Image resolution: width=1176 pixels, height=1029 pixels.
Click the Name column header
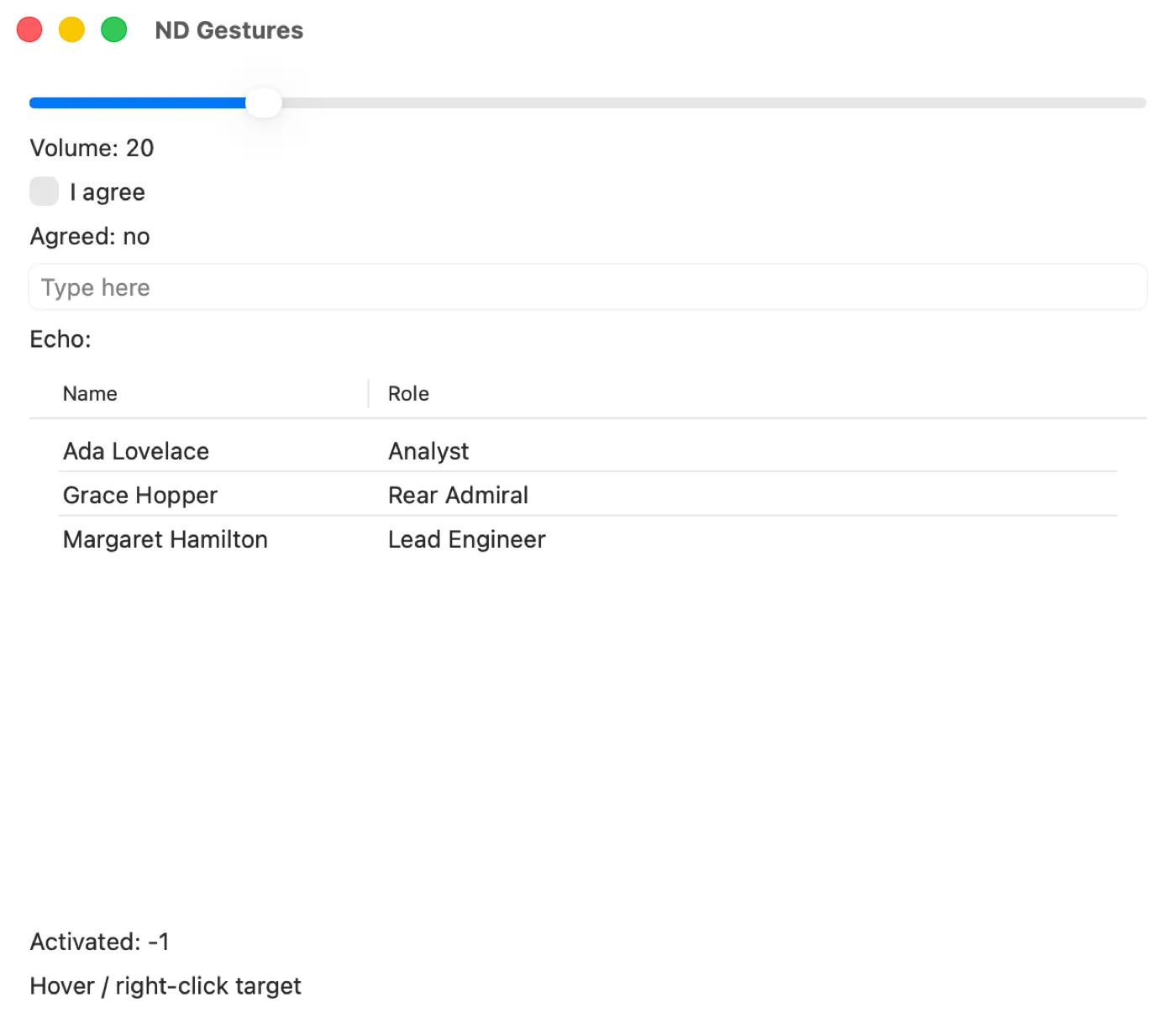point(90,394)
